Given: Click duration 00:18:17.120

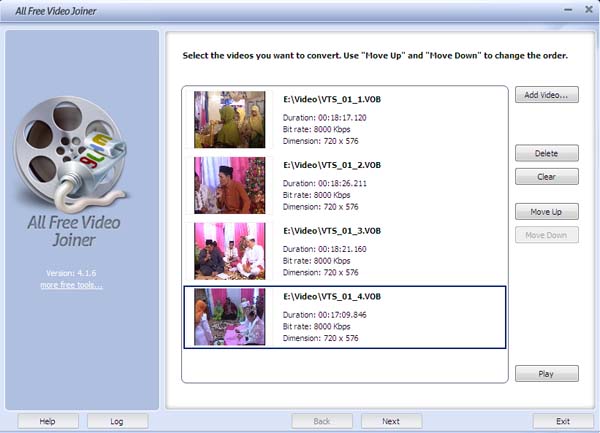Looking at the screenshot, I should (342, 118).
